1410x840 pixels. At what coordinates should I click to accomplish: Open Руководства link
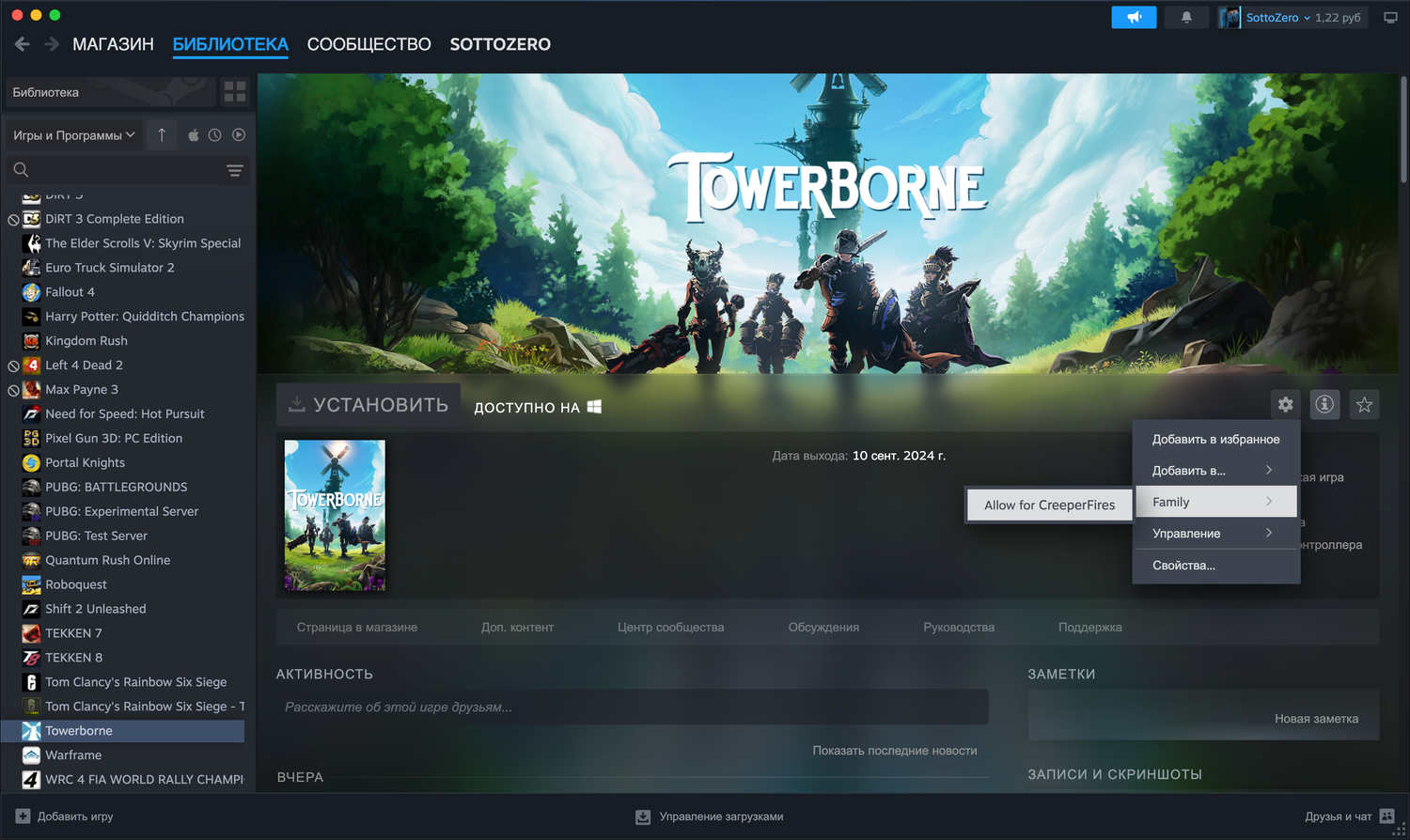click(959, 628)
